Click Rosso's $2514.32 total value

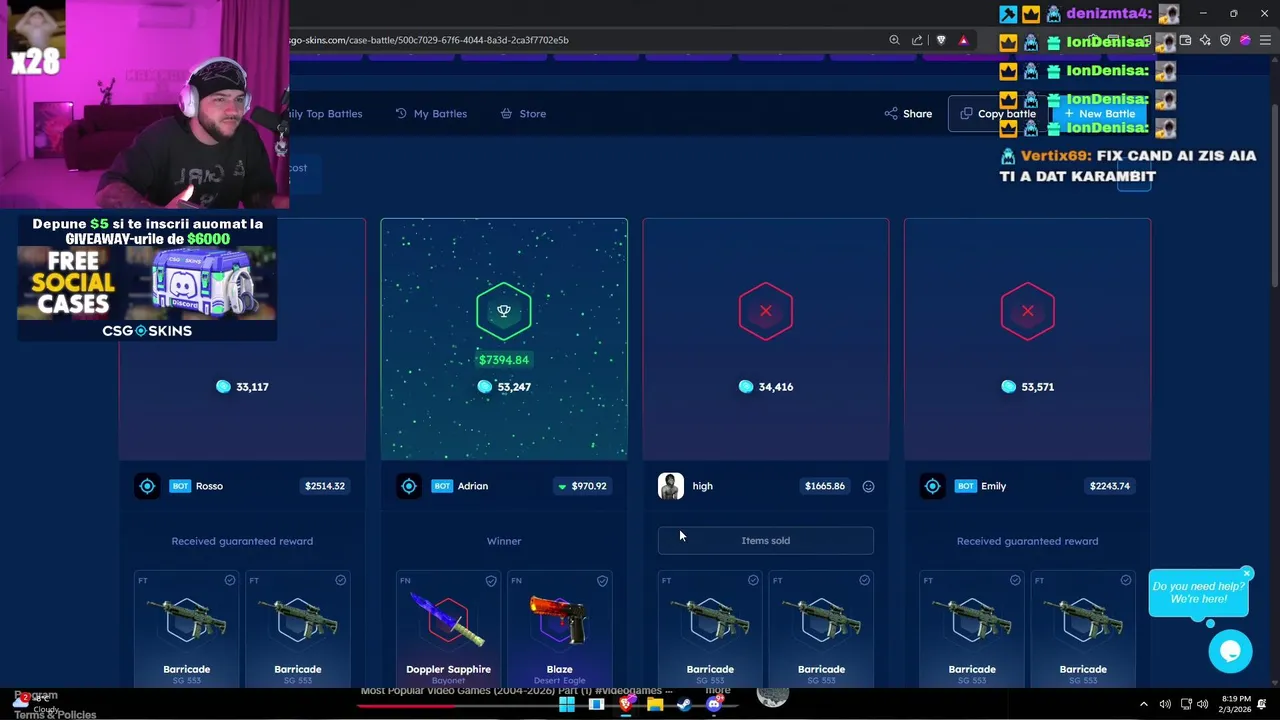pyautogui.click(x=325, y=486)
